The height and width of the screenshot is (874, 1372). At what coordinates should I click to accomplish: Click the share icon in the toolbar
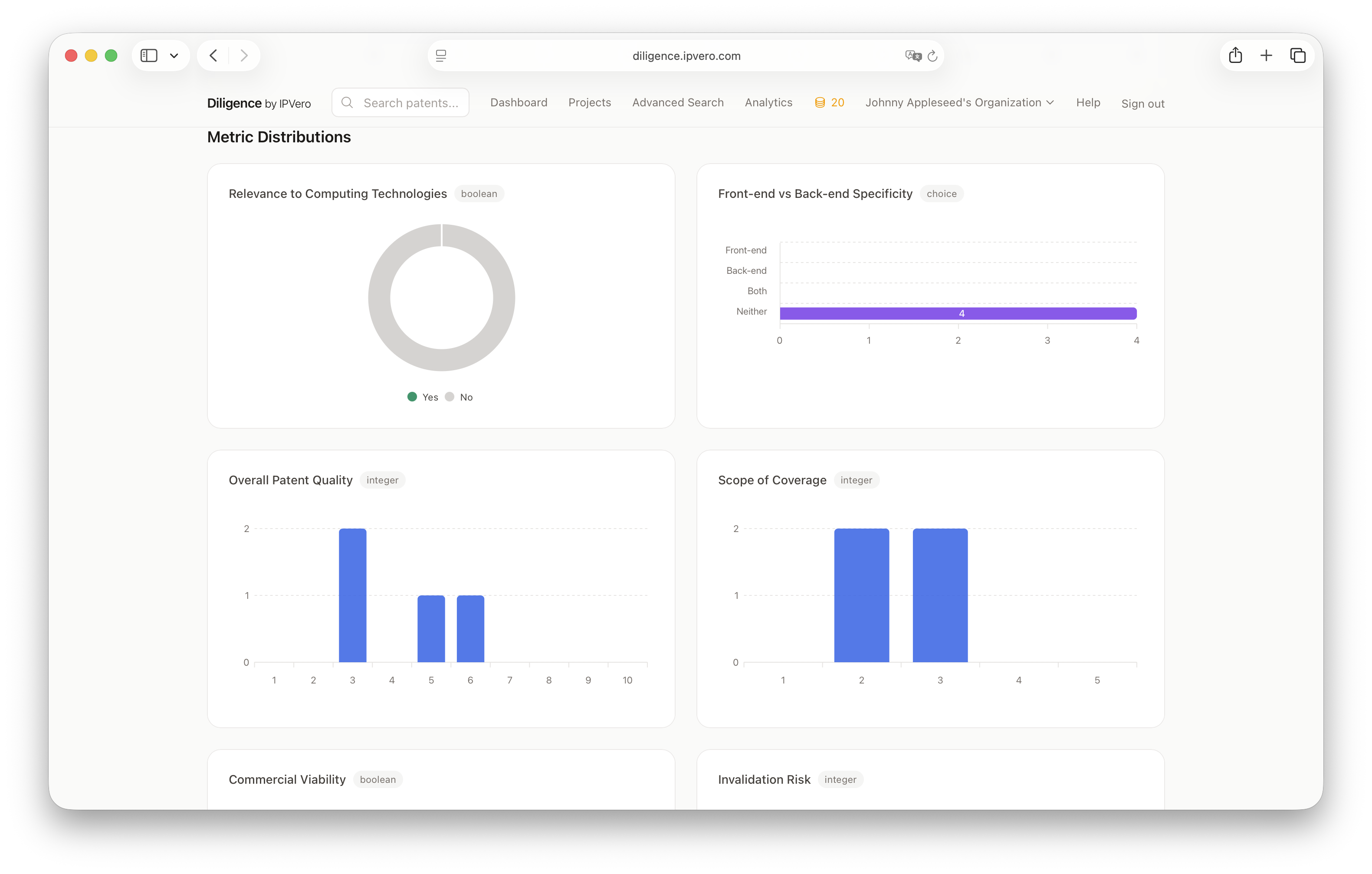1235,55
